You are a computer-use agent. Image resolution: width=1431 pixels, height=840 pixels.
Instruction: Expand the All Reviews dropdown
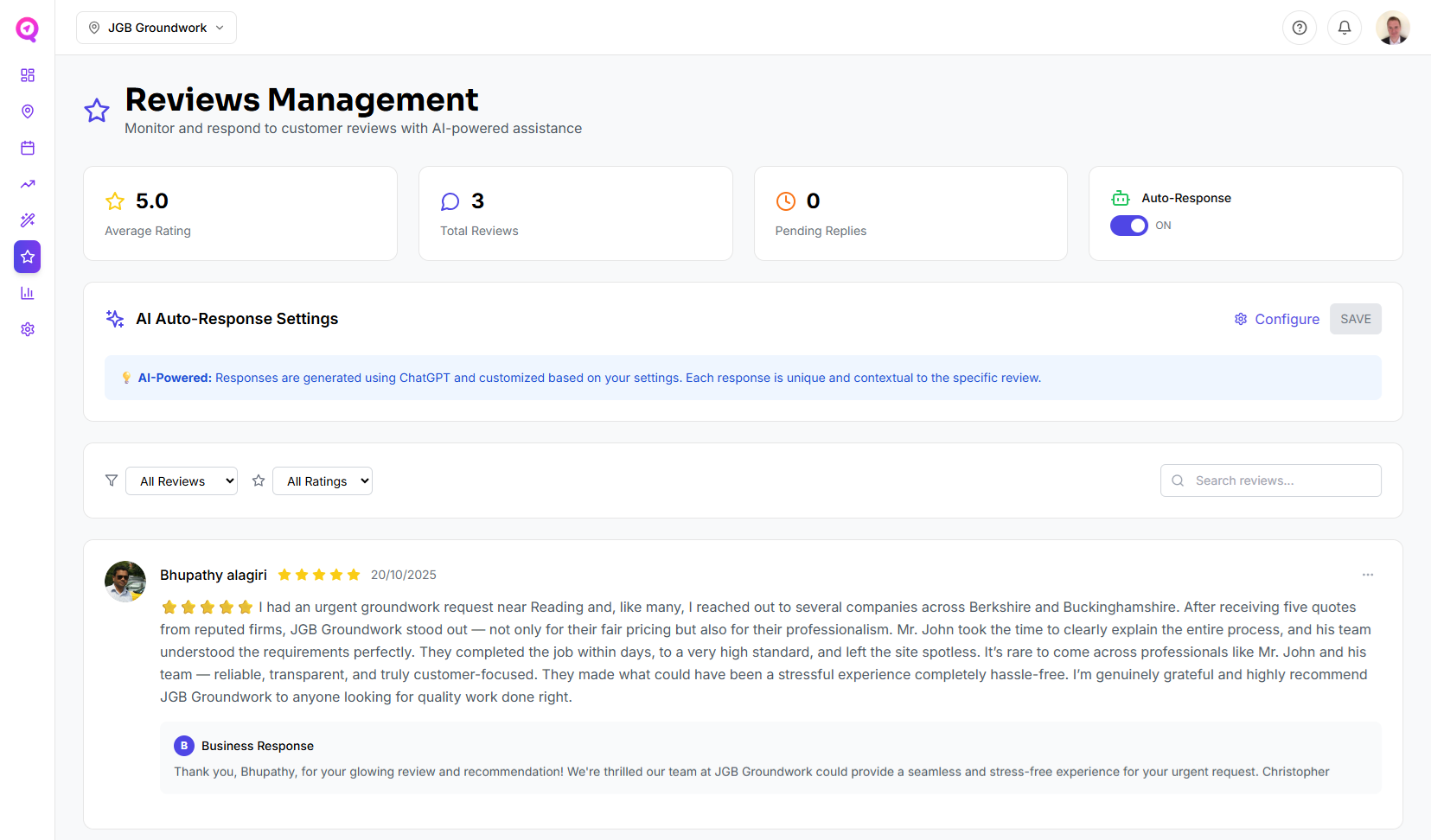(x=181, y=480)
